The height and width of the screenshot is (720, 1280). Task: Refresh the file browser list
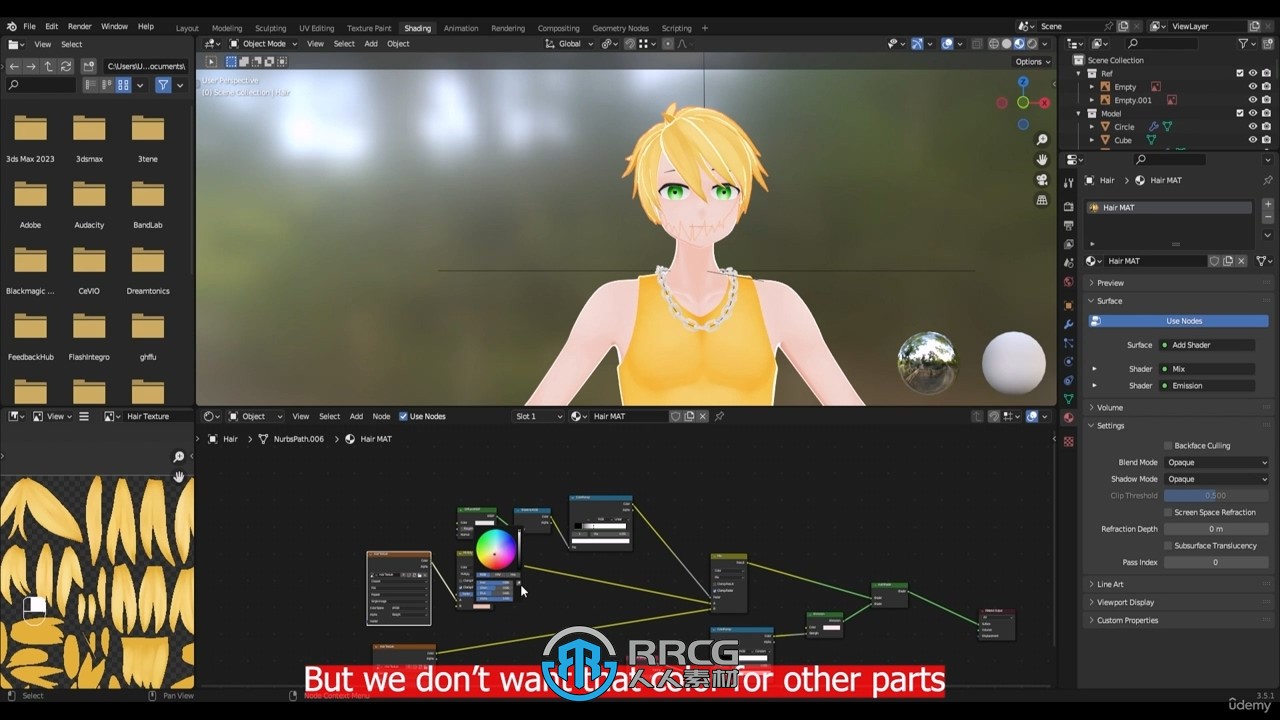pos(66,66)
